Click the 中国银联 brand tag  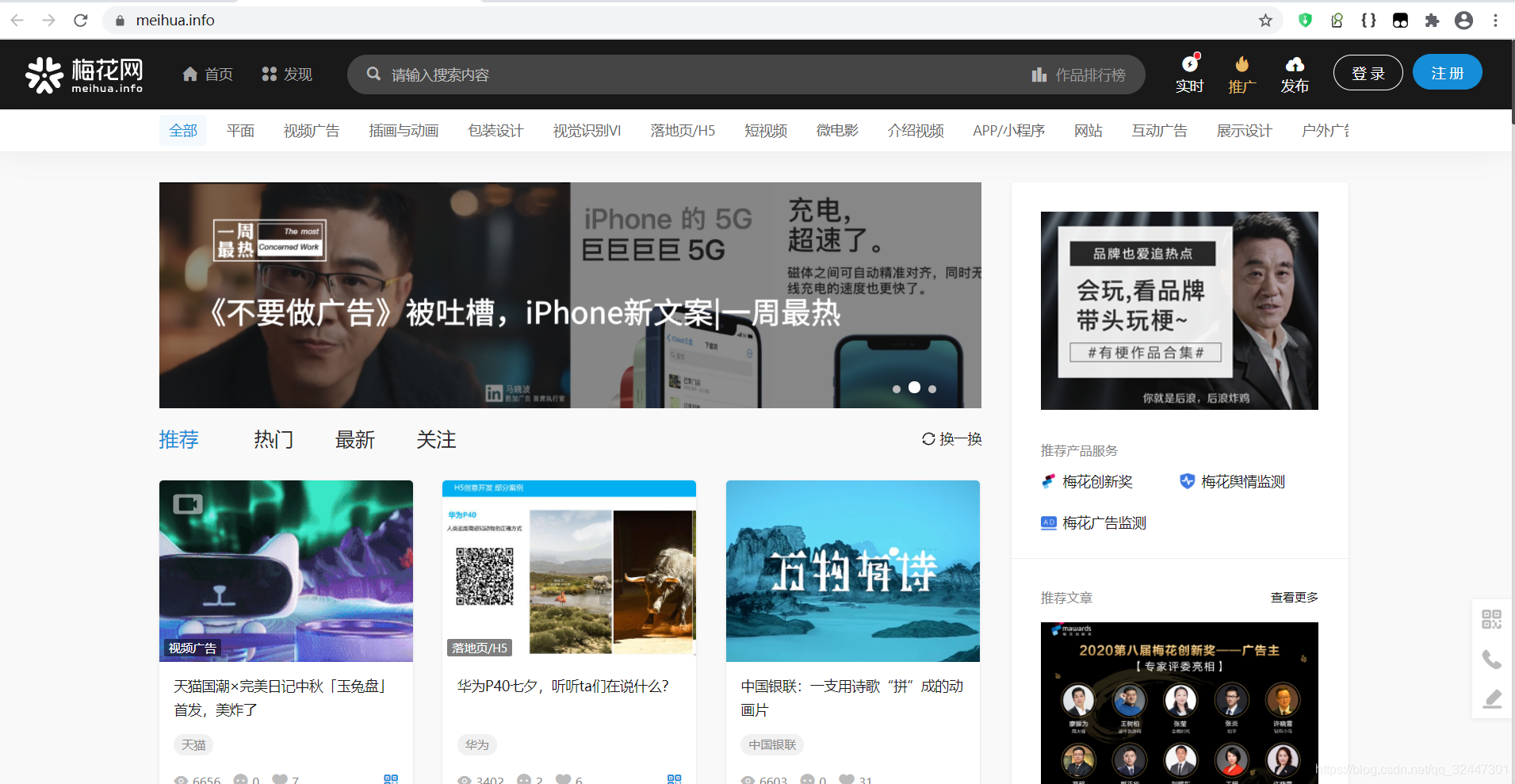click(772, 745)
